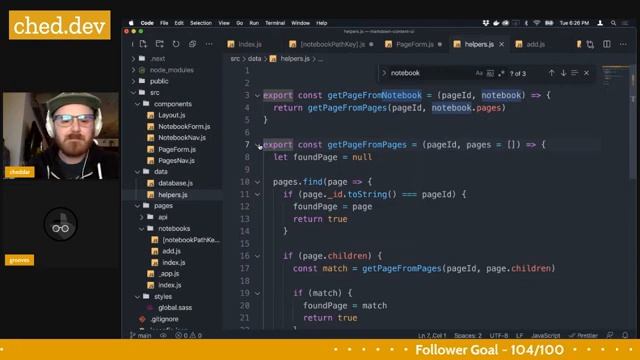This screenshot has height=360, width=640.
Task: Click the JavaScript language mode
Action: point(546,336)
